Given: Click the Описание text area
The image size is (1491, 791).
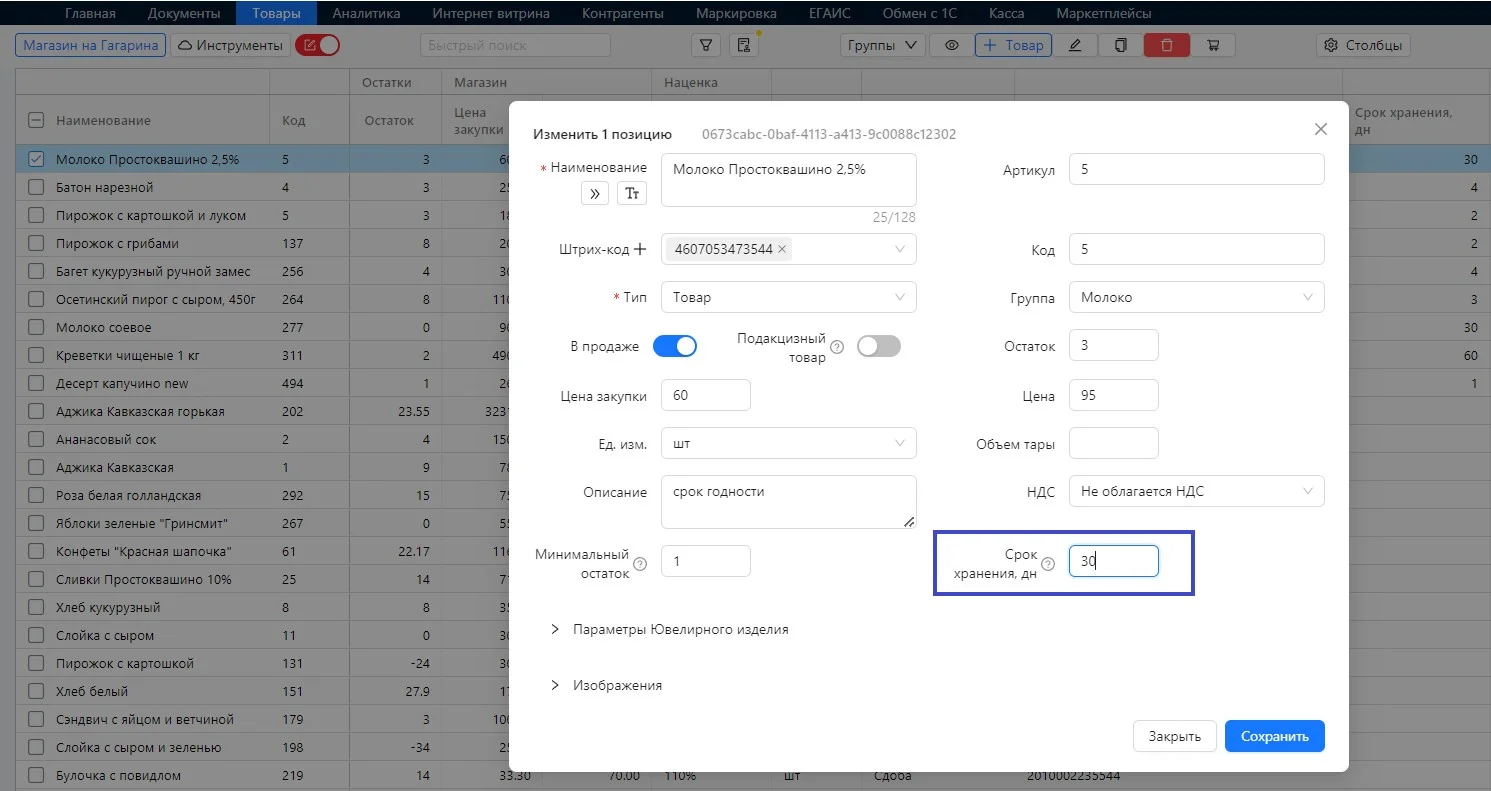Looking at the screenshot, I should [x=789, y=501].
